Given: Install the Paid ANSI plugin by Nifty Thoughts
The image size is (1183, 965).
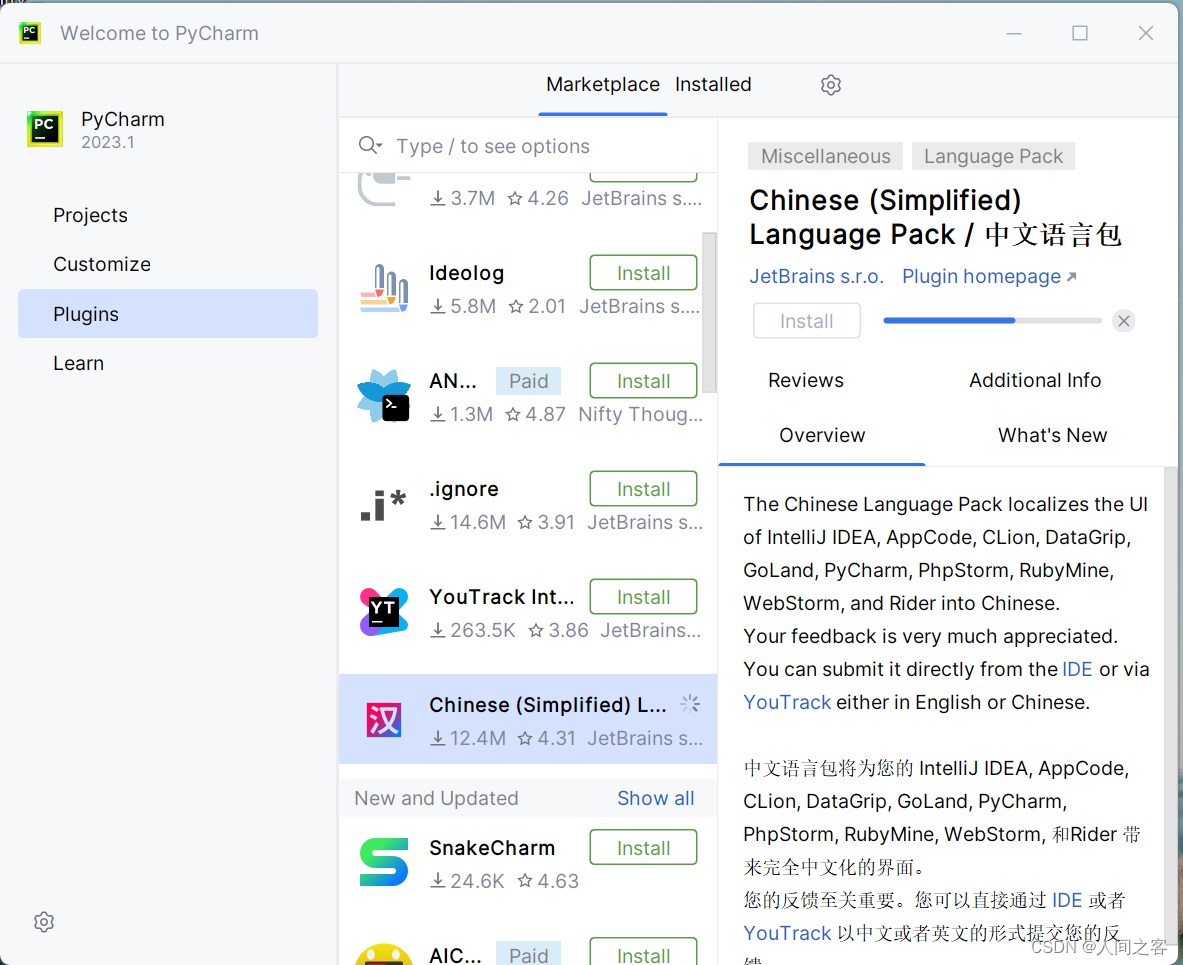Looking at the screenshot, I should coord(643,381).
